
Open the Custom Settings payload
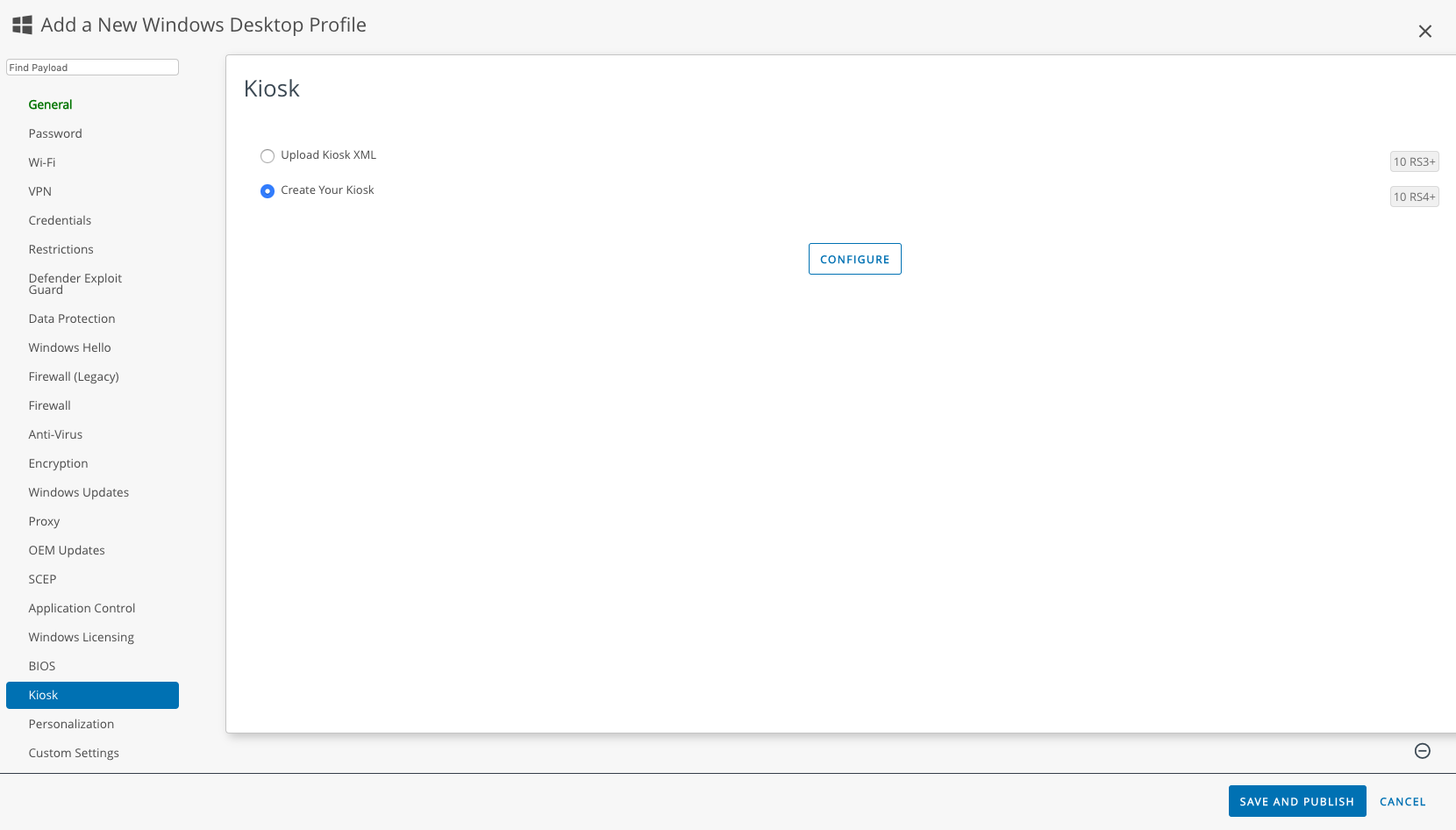pos(74,753)
